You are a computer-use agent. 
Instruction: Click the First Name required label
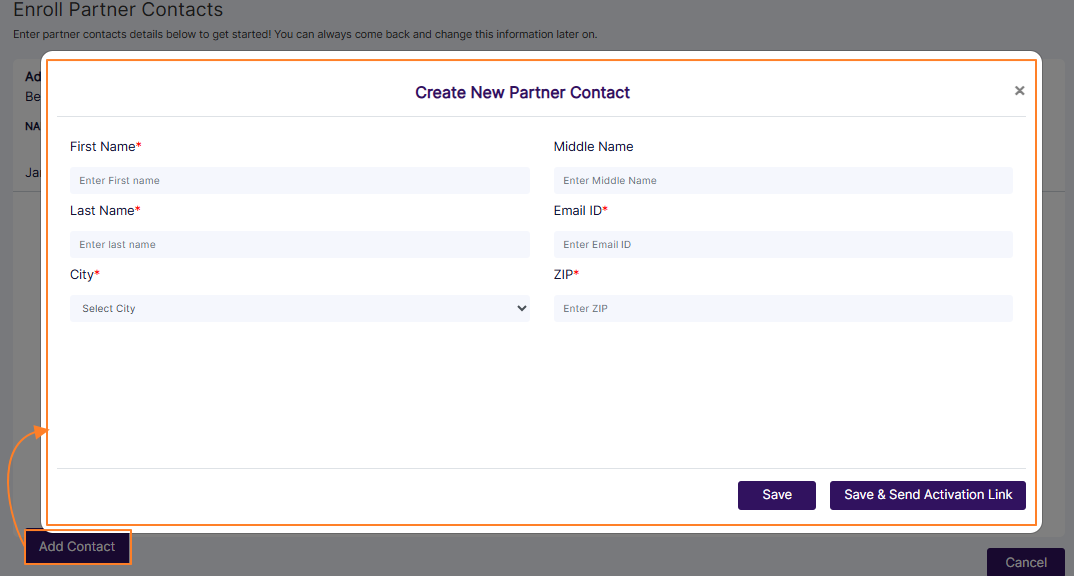[x=105, y=146]
